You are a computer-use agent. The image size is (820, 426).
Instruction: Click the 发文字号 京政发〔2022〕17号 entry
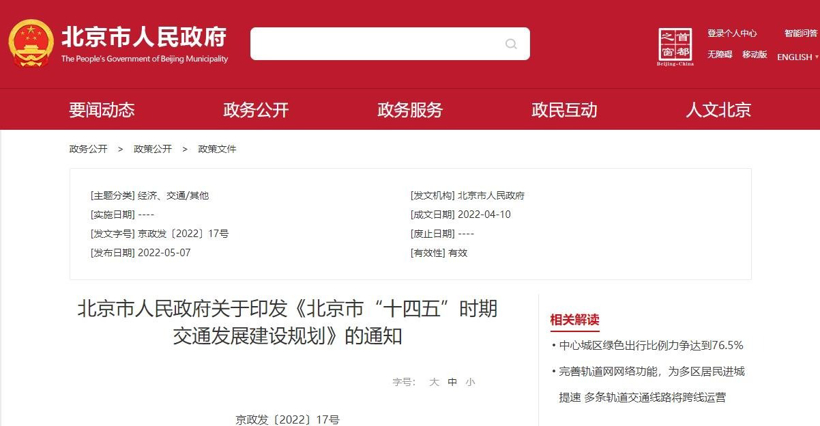160,234
